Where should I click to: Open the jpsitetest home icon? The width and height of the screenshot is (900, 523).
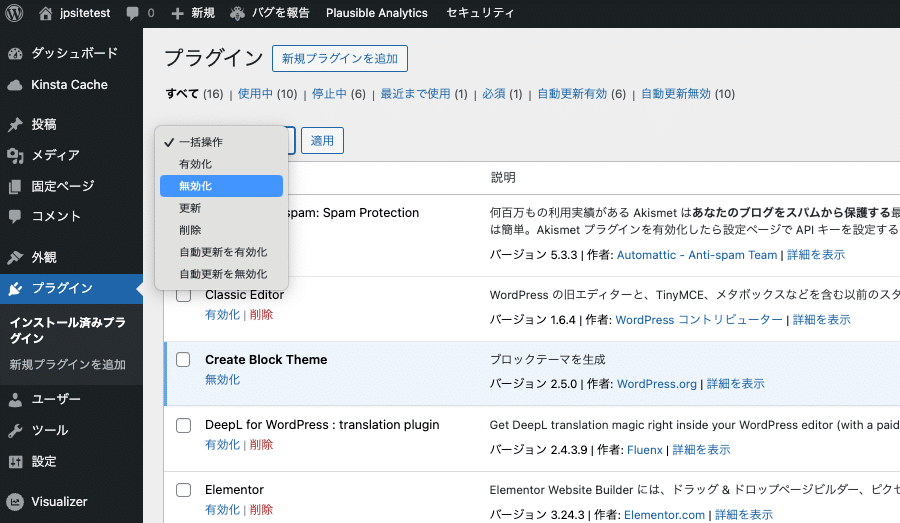click(x=45, y=13)
